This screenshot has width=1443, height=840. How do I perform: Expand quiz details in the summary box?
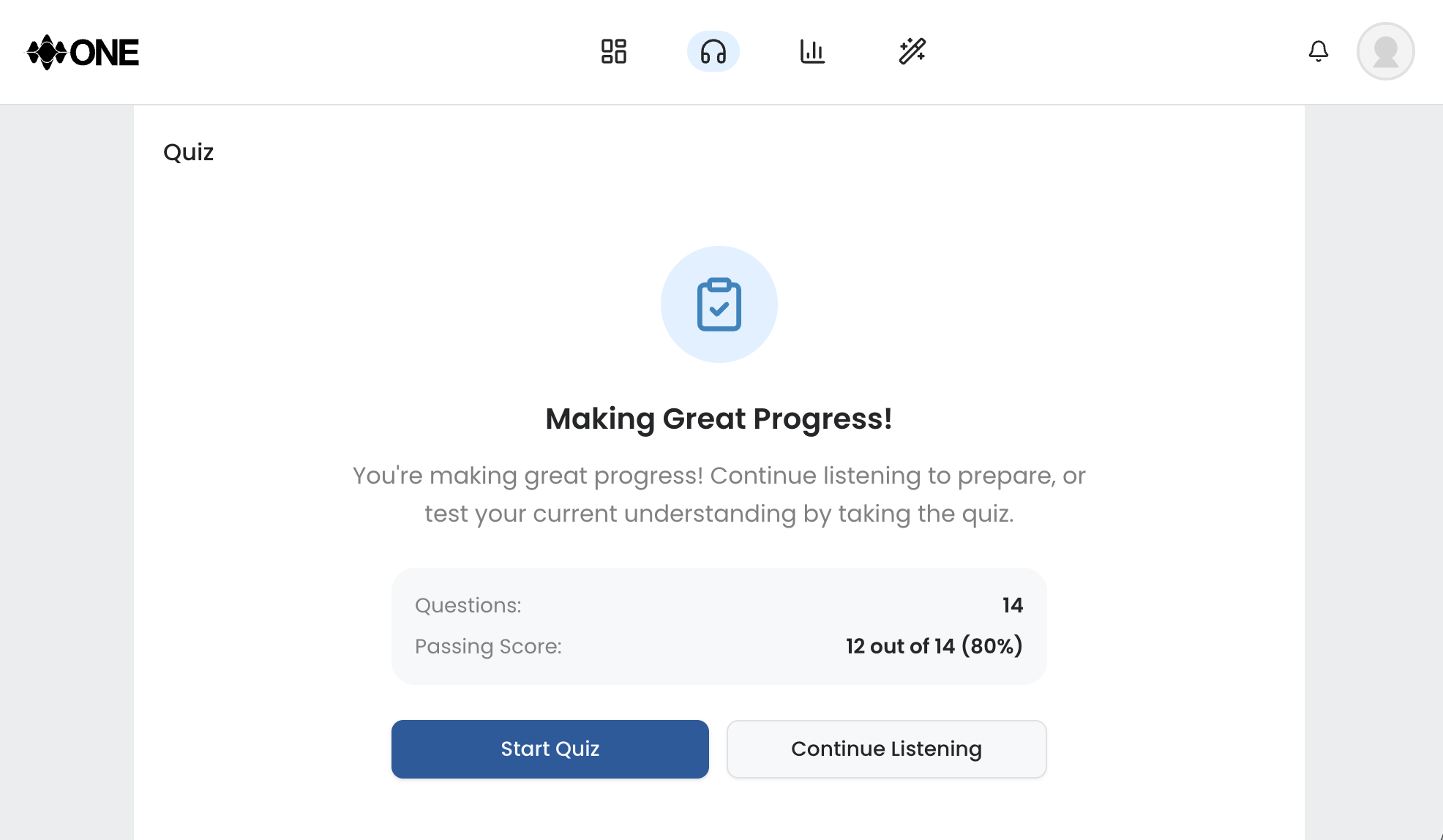pyautogui.click(x=719, y=626)
